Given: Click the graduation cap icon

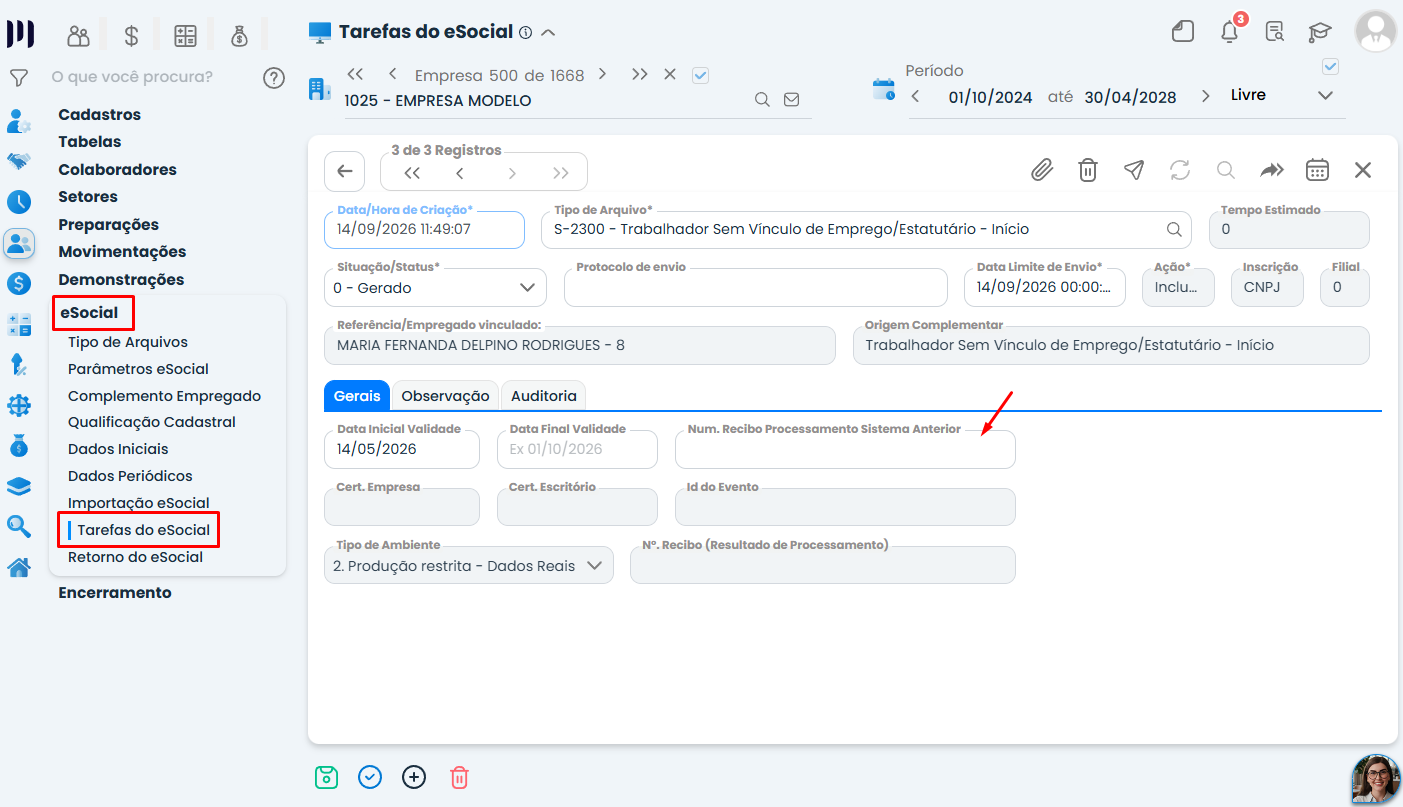Looking at the screenshot, I should [1320, 32].
